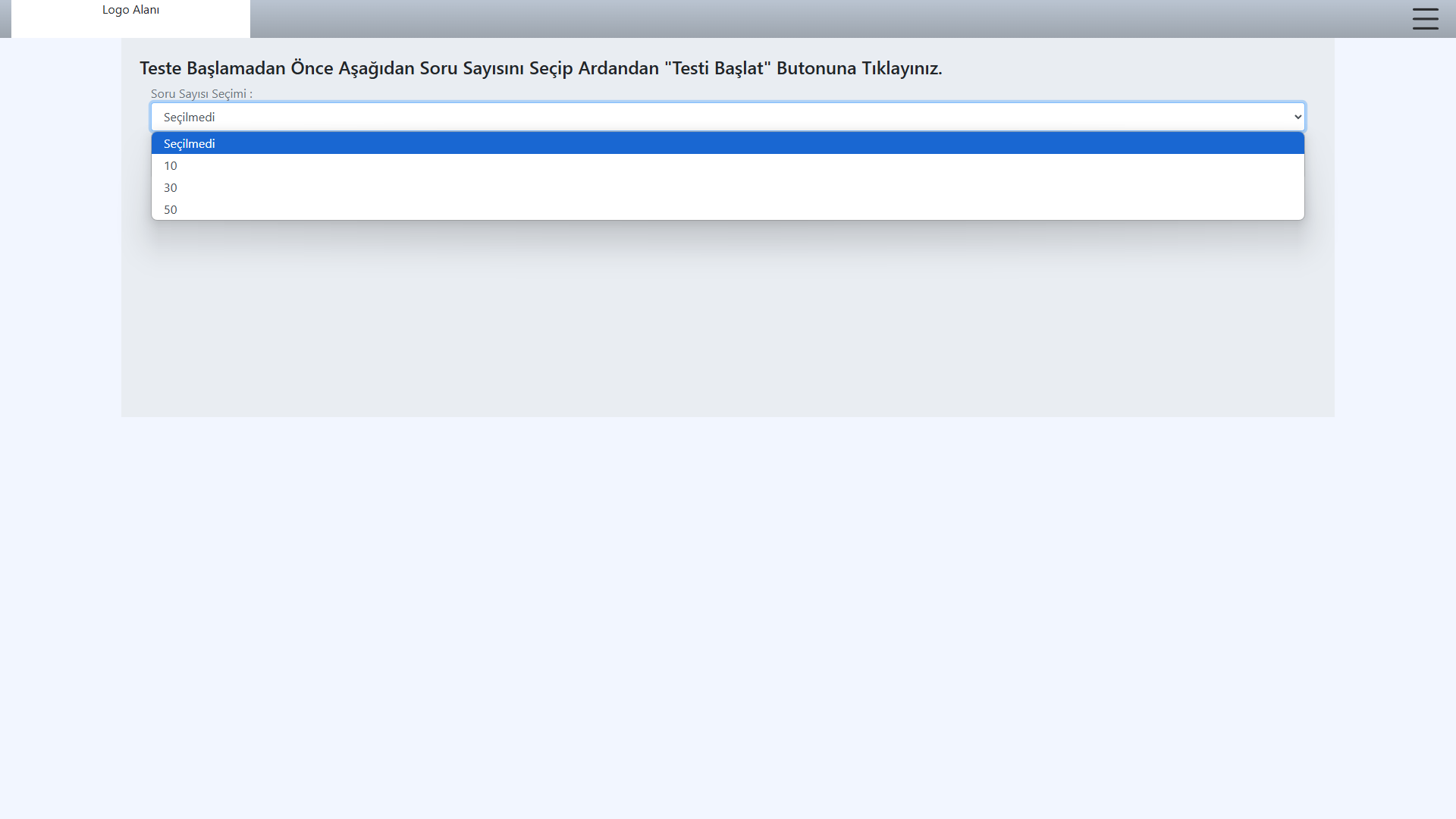Image resolution: width=1456 pixels, height=819 pixels.
Task: Click the Logo Alanı text
Action: point(130,10)
